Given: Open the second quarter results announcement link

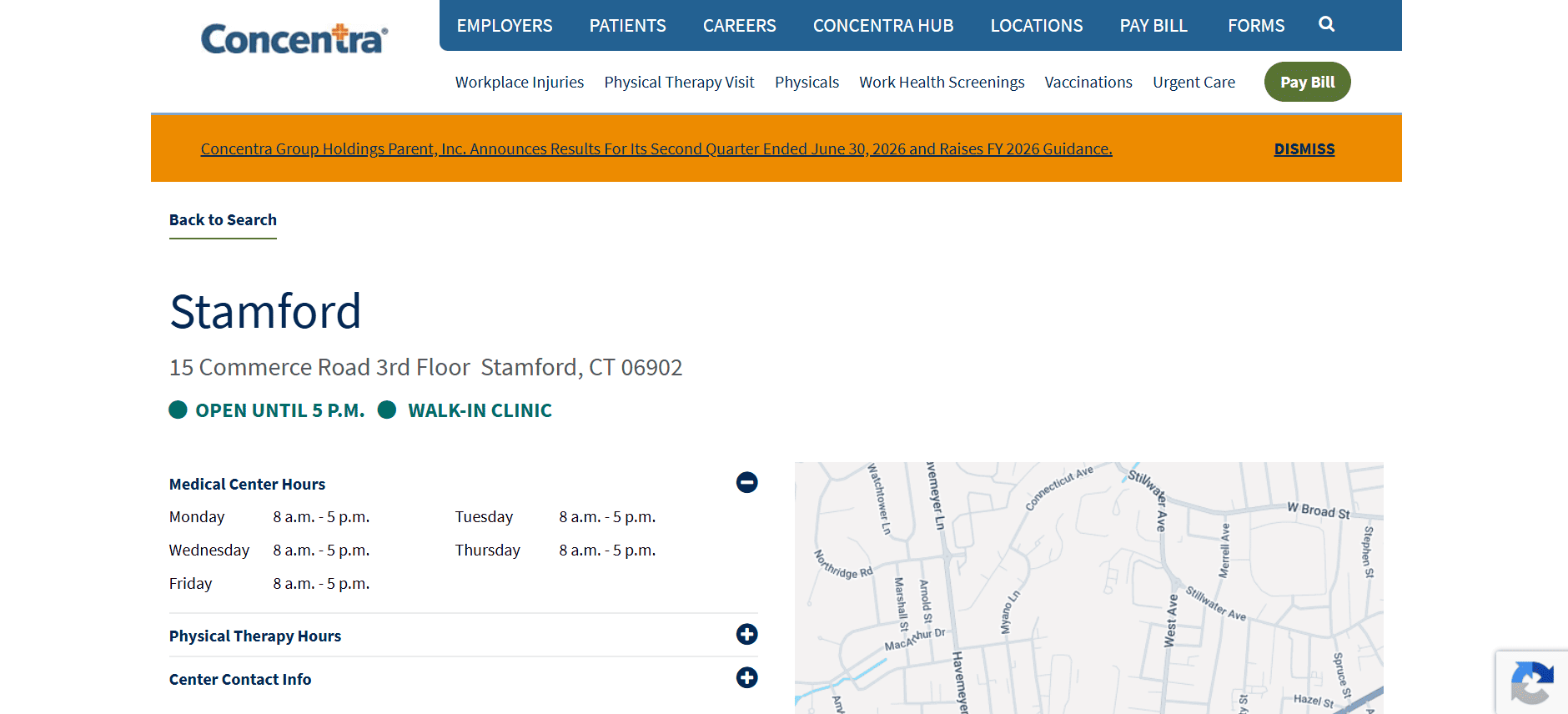Looking at the screenshot, I should [x=656, y=148].
